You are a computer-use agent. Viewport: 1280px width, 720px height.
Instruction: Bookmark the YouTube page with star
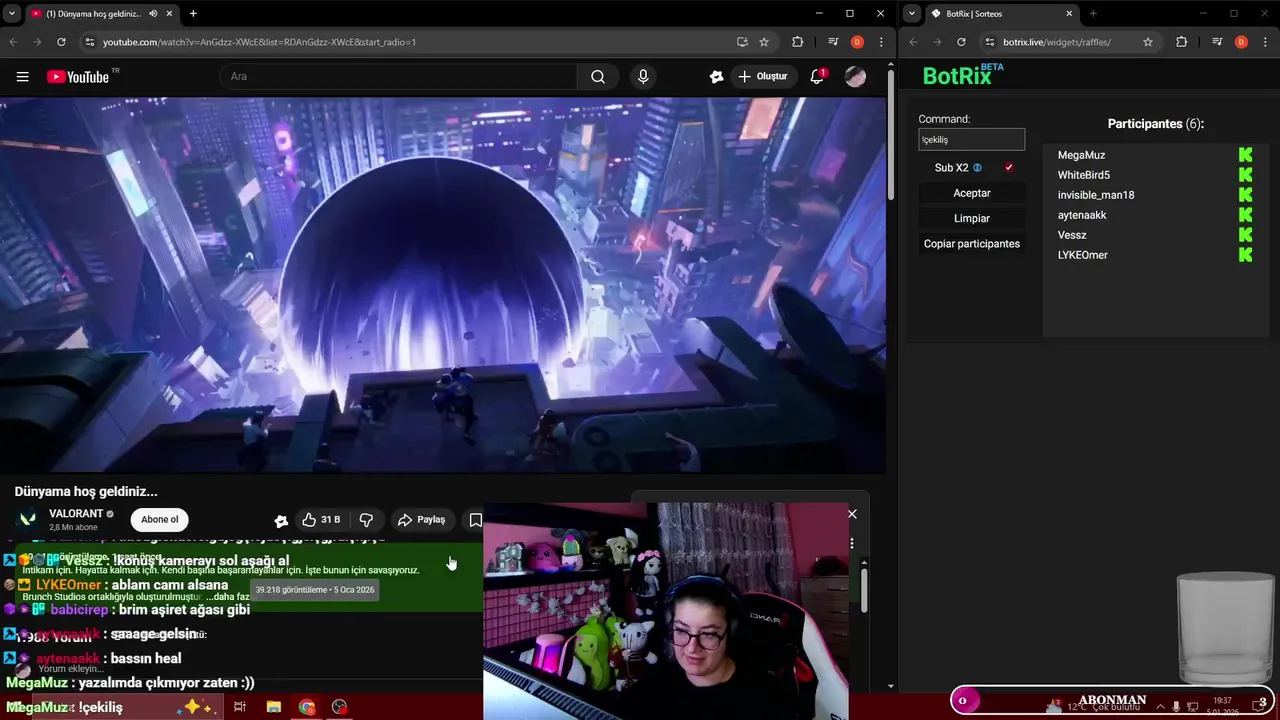pos(764,42)
